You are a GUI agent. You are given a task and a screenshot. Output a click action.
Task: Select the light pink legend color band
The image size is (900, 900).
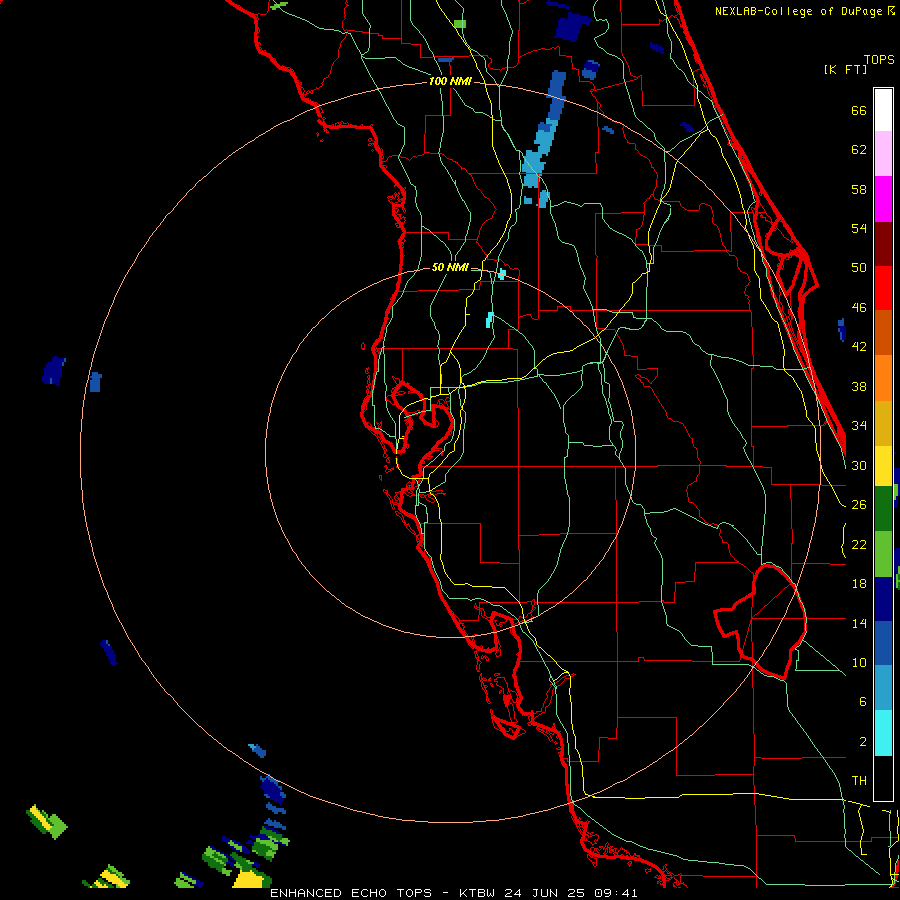click(x=883, y=154)
